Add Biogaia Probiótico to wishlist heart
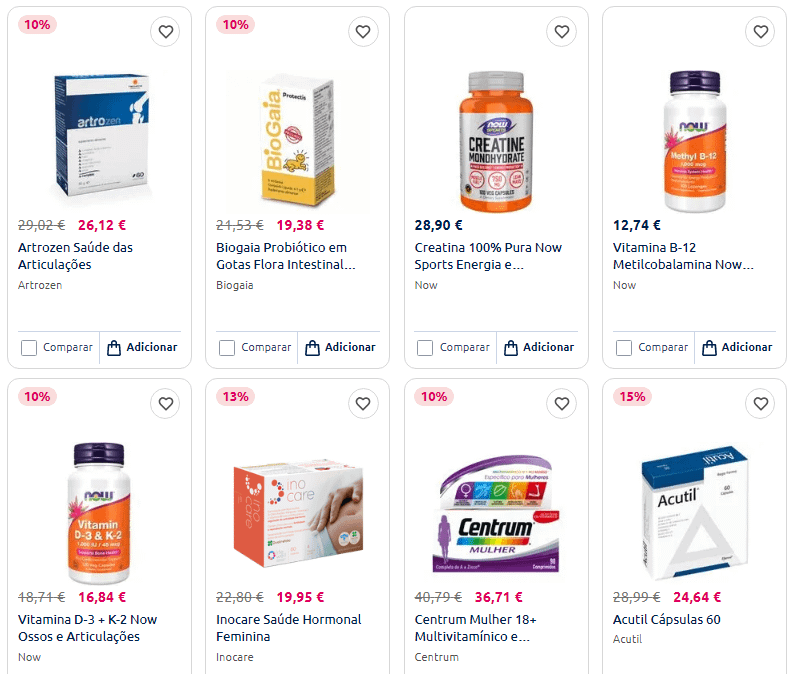Image resolution: width=797 pixels, height=674 pixels. 364,32
